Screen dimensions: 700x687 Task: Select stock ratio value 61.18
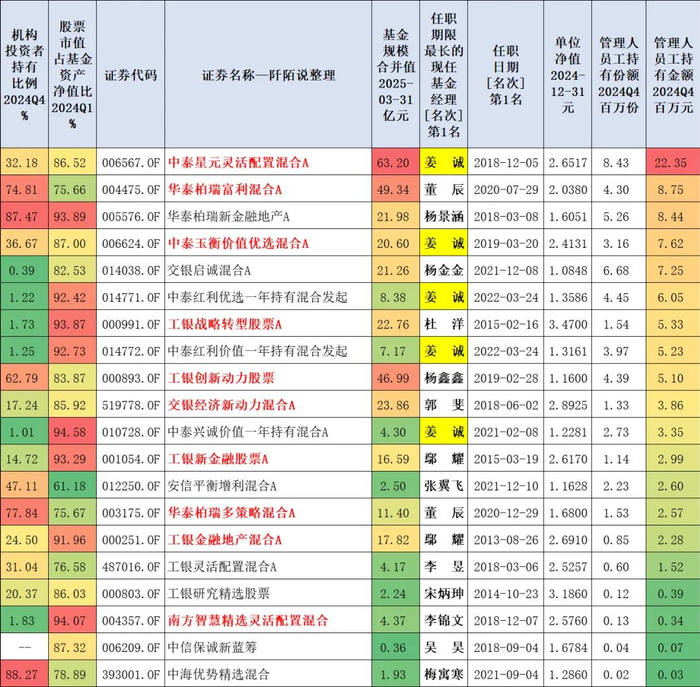coord(70,486)
